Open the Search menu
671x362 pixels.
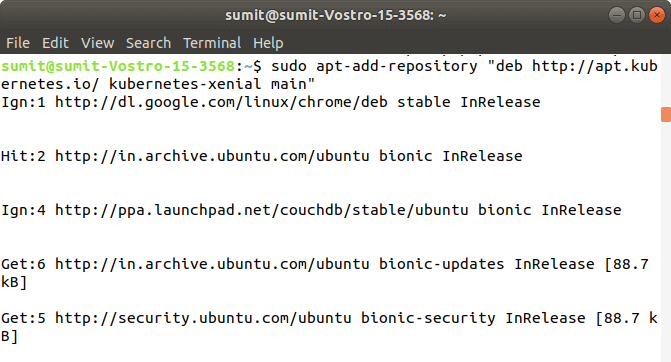(x=148, y=43)
